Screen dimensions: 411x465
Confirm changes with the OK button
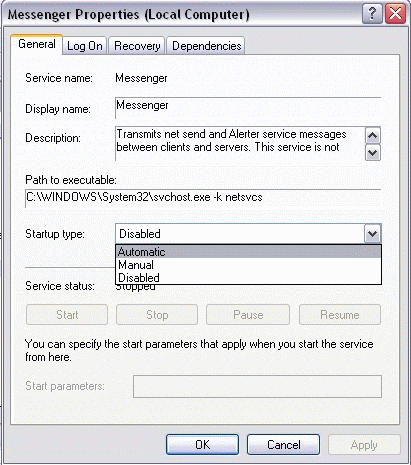click(202, 444)
